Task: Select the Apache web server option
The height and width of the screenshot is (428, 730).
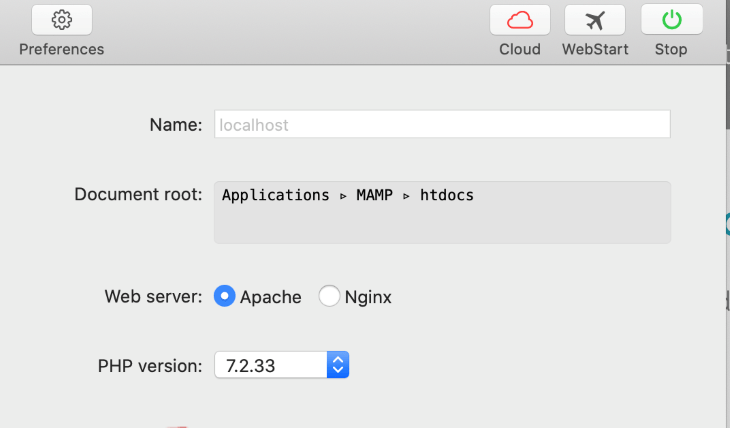Action: coord(225,297)
